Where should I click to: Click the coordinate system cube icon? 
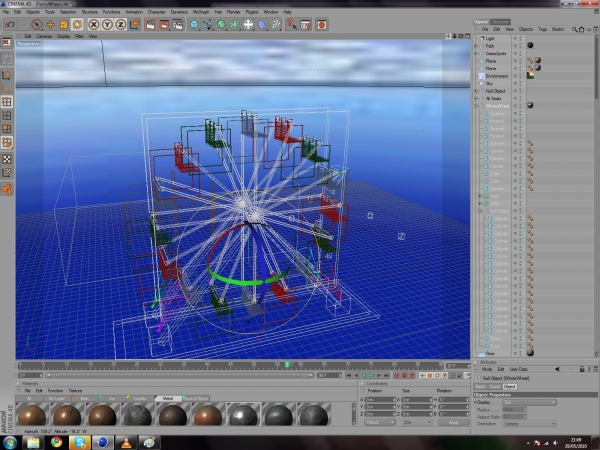135,25
